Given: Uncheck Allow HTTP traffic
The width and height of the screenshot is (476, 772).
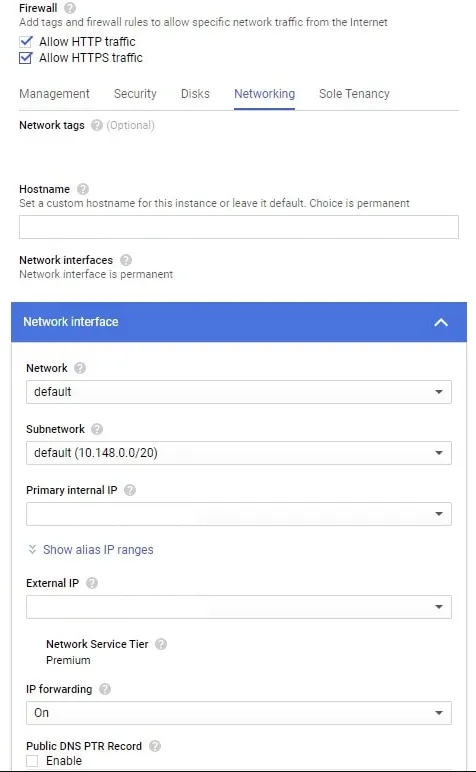Looking at the screenshot, I should pyautogui.click(x=26, y=42).
